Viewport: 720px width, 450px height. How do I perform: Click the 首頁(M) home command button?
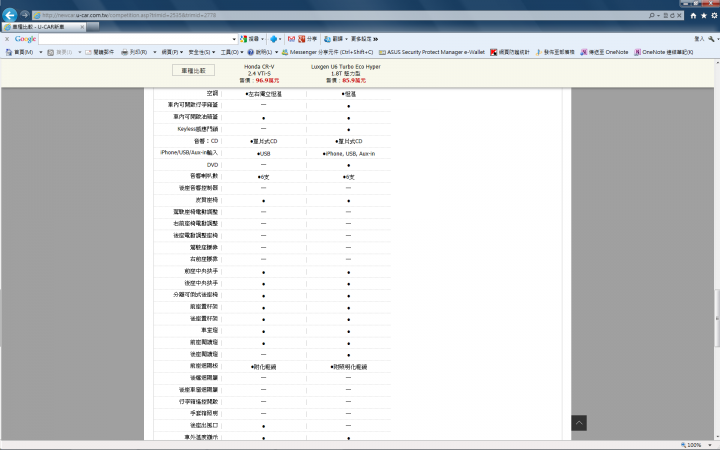19,52
